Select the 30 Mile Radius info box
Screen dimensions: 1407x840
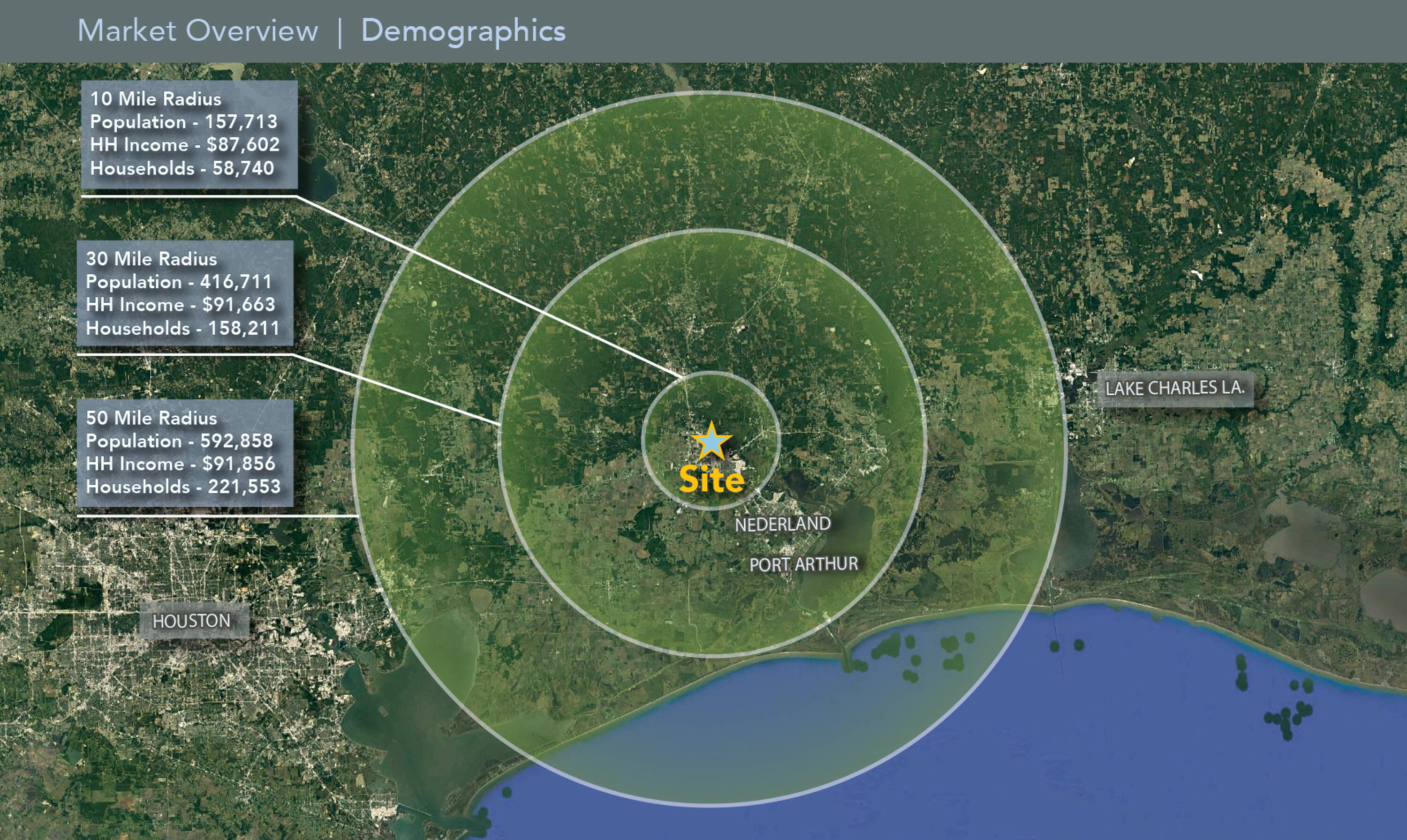coord(185,293)
